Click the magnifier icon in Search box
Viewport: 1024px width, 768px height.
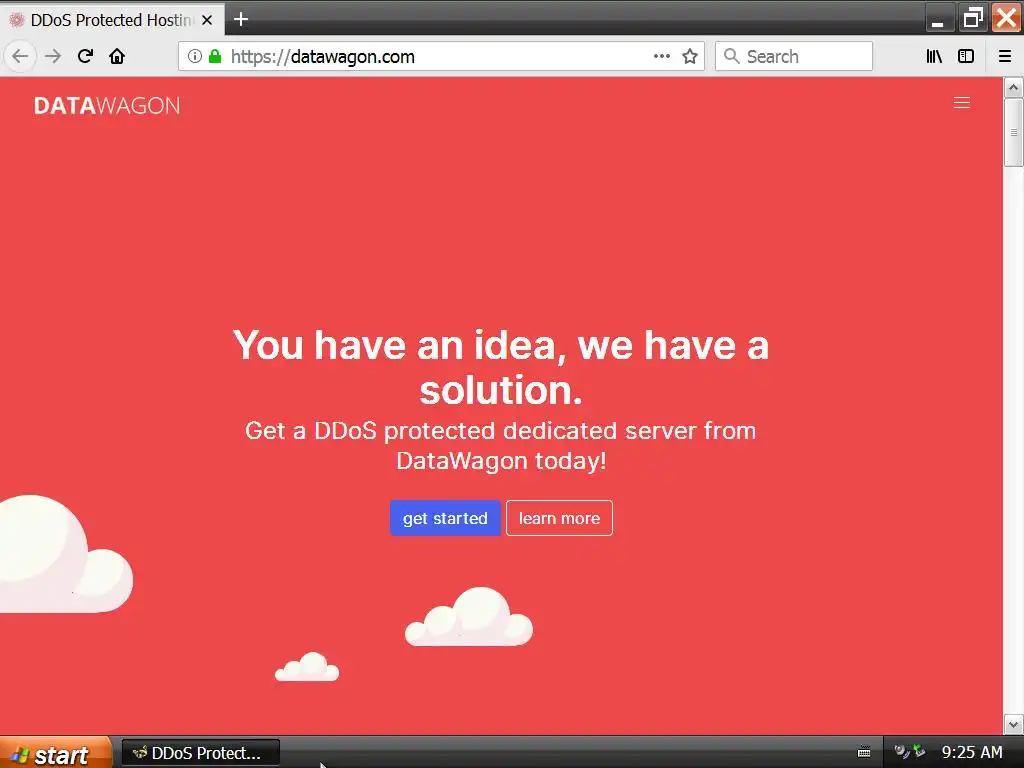click(x=731, y=56)
